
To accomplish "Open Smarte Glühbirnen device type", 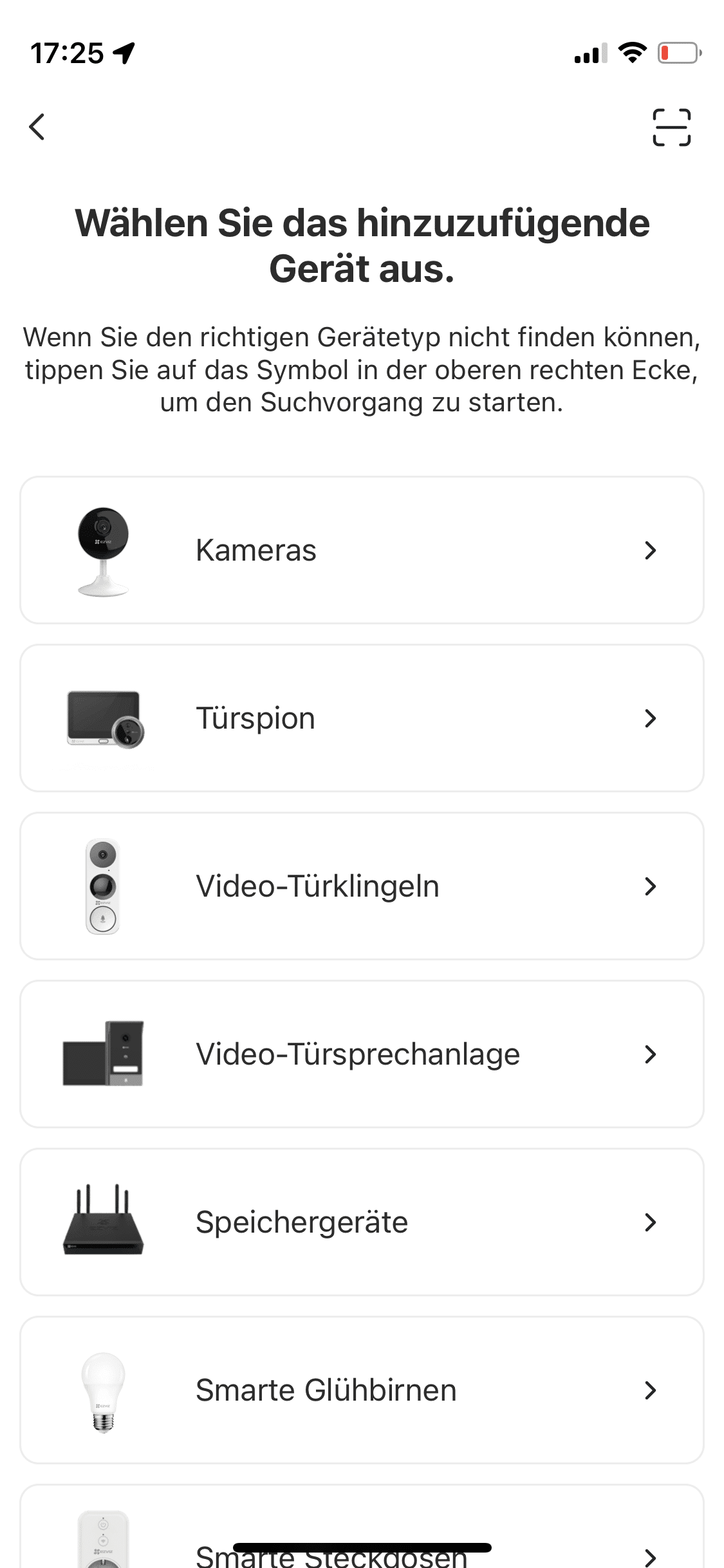I will pyautogui.click(x=326, y=1390).
